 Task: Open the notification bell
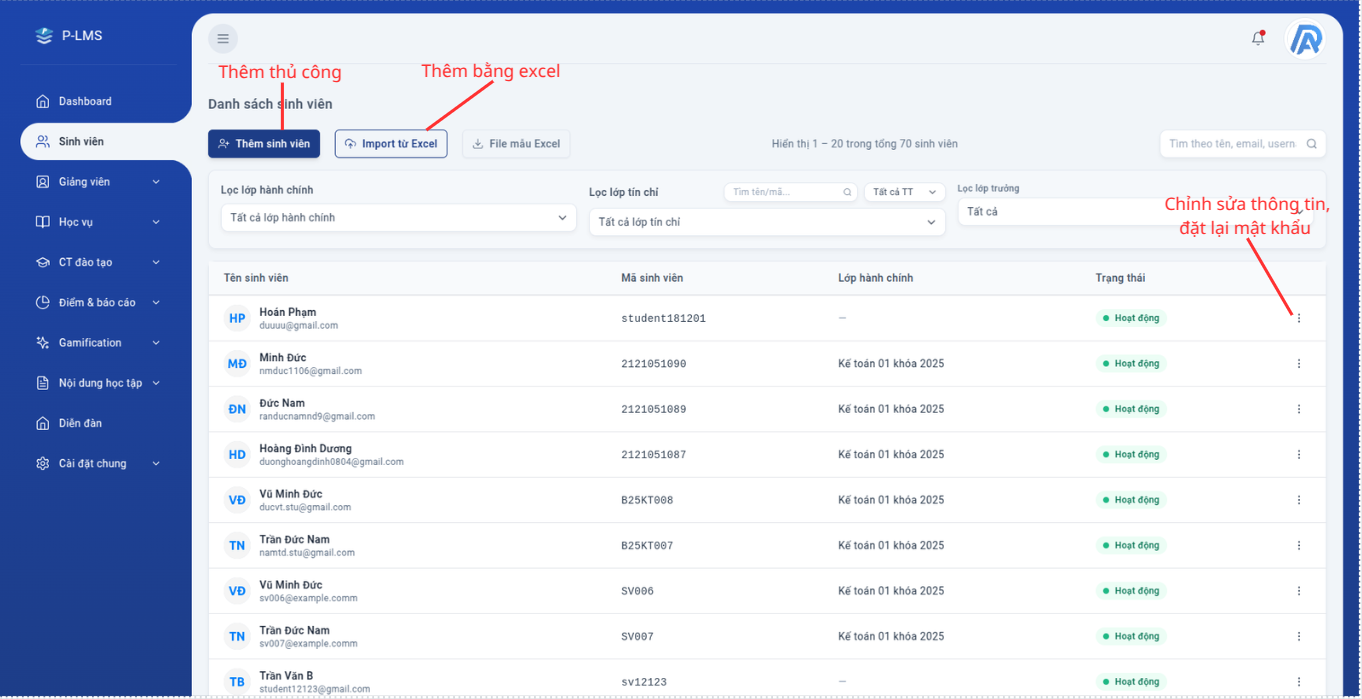pos(1258,38)
